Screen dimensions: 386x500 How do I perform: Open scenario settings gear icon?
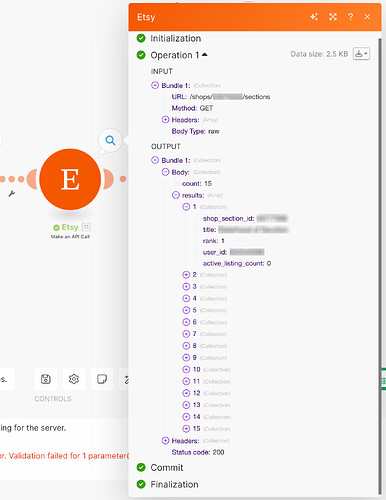[74, 379]
